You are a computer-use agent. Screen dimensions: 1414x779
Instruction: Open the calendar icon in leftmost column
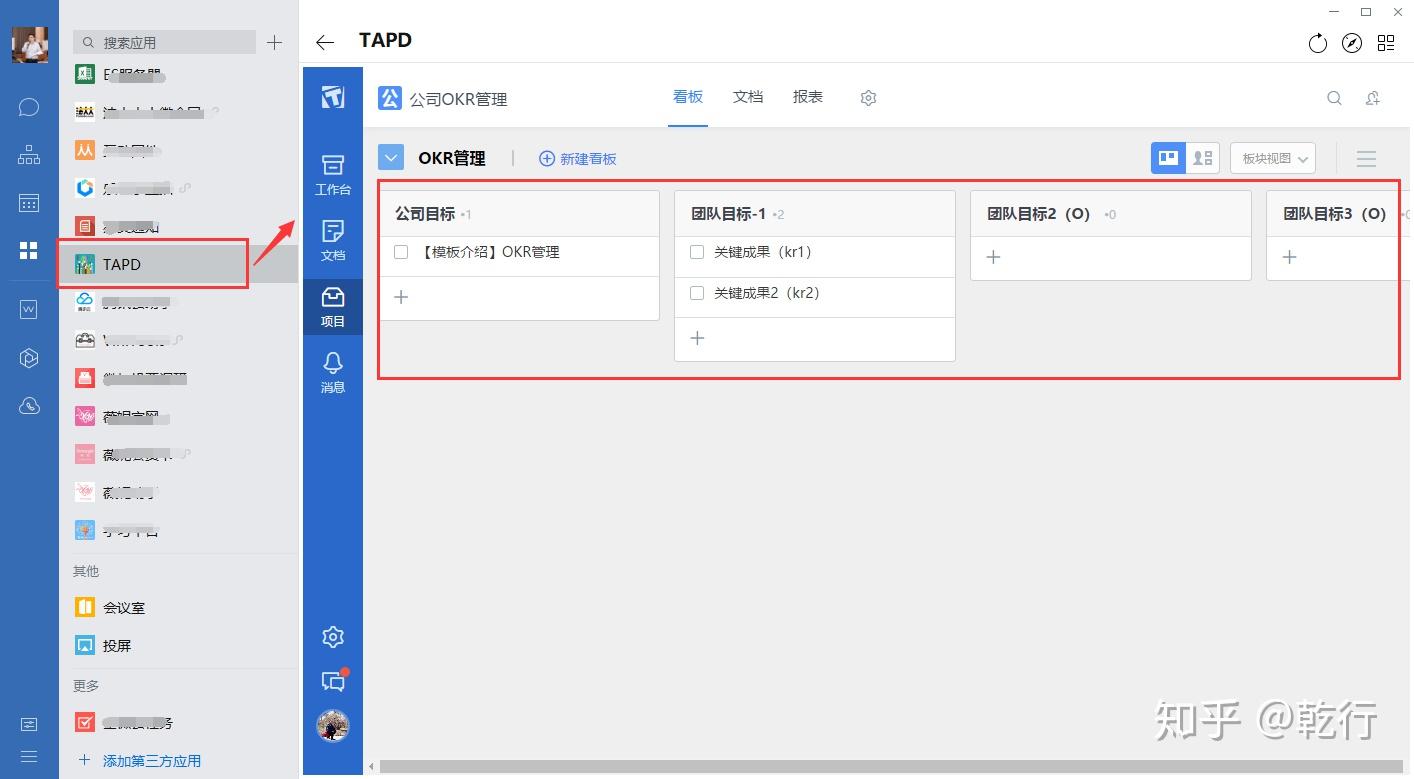[28, 202]
